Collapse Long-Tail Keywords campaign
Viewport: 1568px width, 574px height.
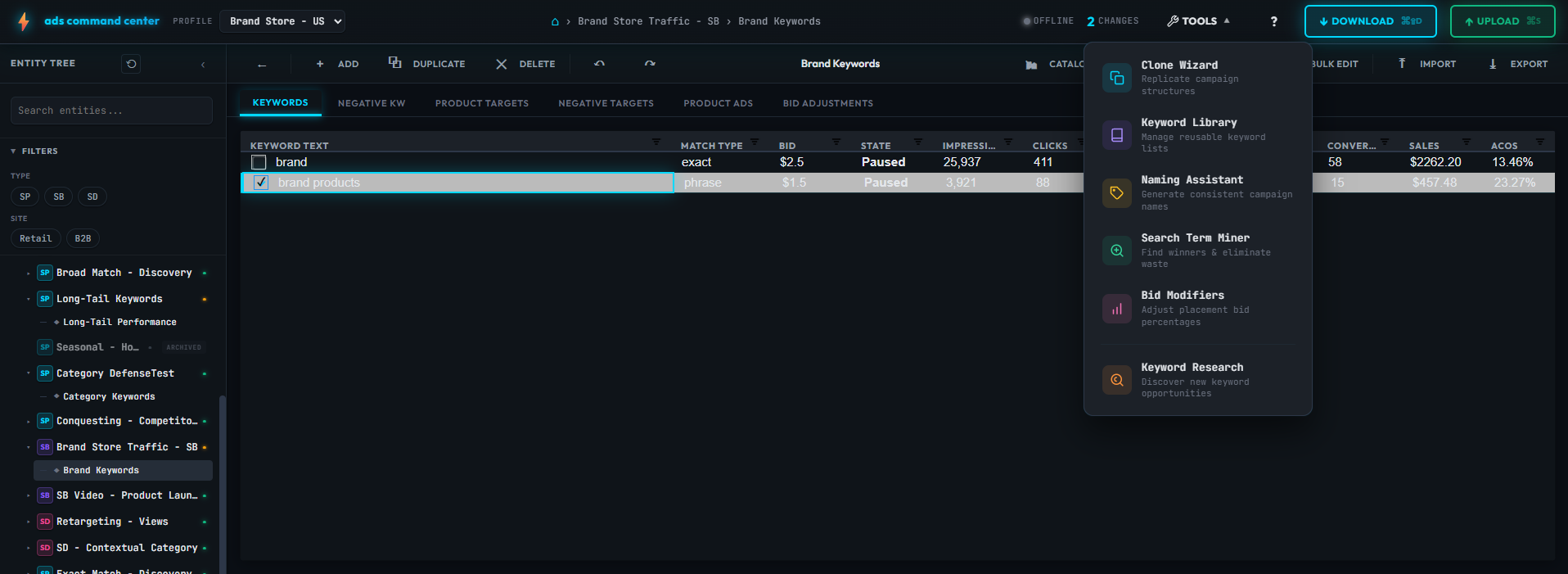click(x=28, y=300)
